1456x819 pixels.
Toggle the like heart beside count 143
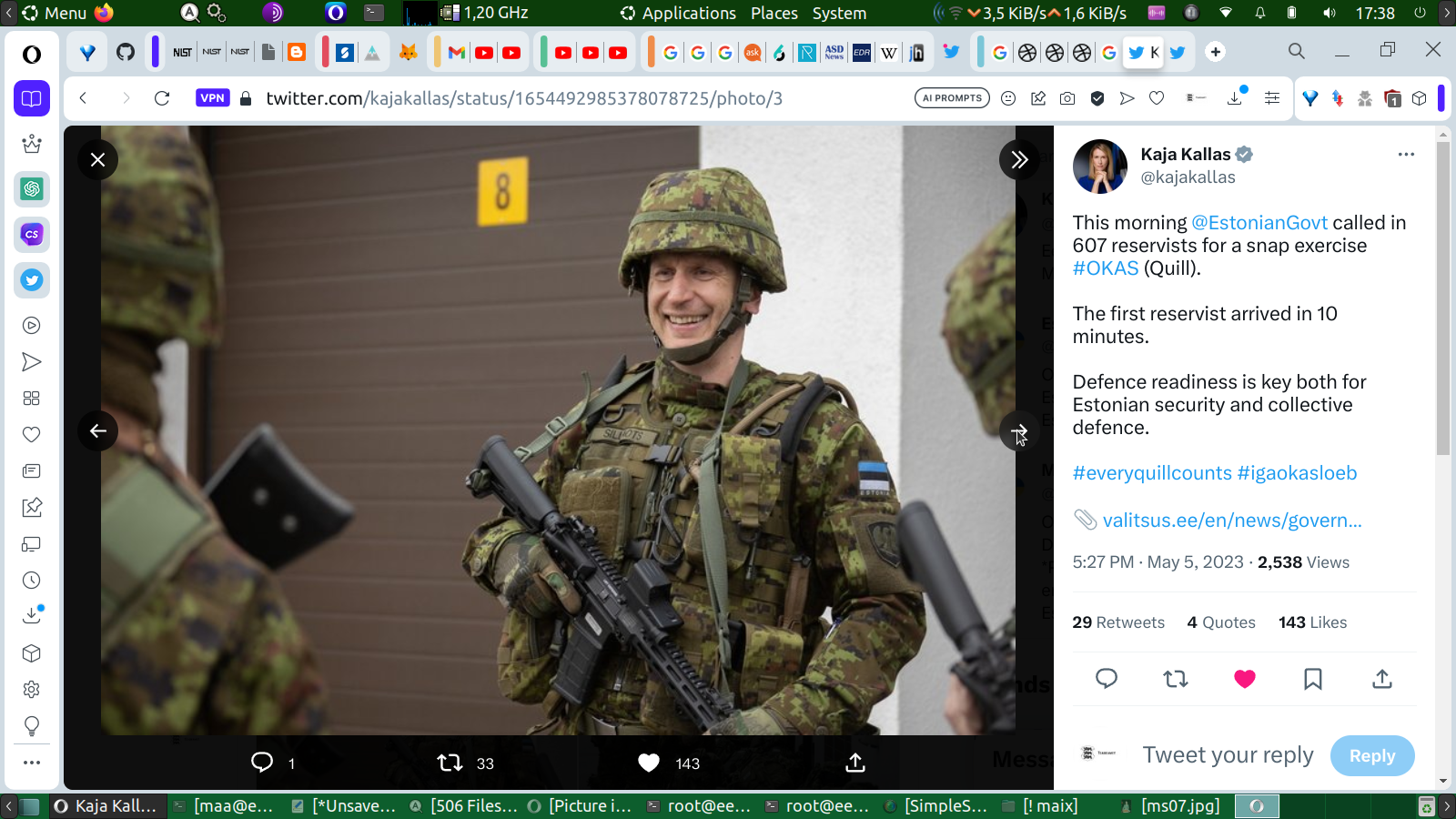pos(649,763)
